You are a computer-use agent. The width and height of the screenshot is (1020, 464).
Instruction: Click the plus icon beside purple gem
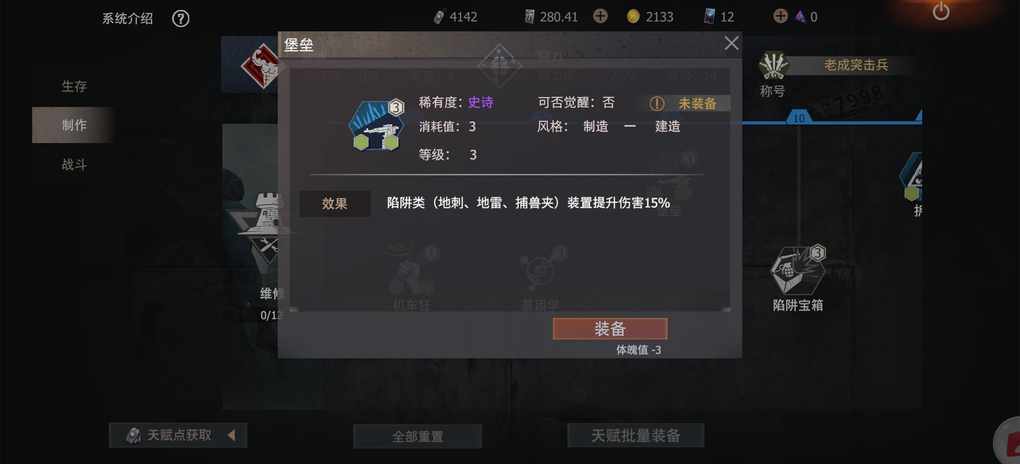(x=780, y=16)
